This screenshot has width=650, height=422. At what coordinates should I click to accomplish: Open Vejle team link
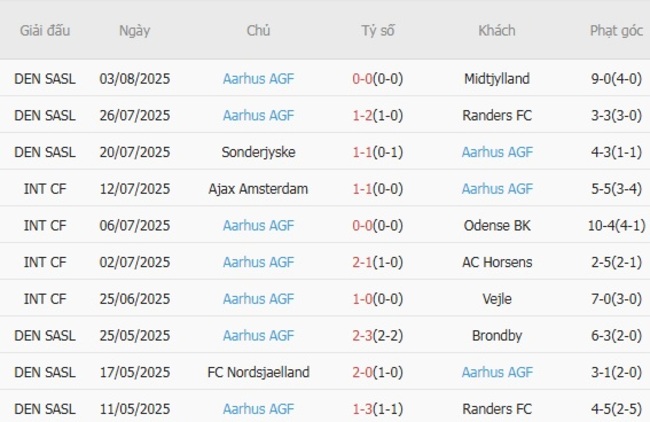[x=497, y=299]
